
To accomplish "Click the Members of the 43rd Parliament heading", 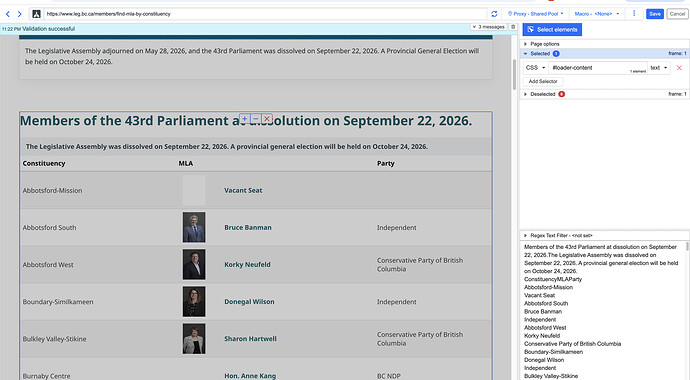I will point(246,121).
